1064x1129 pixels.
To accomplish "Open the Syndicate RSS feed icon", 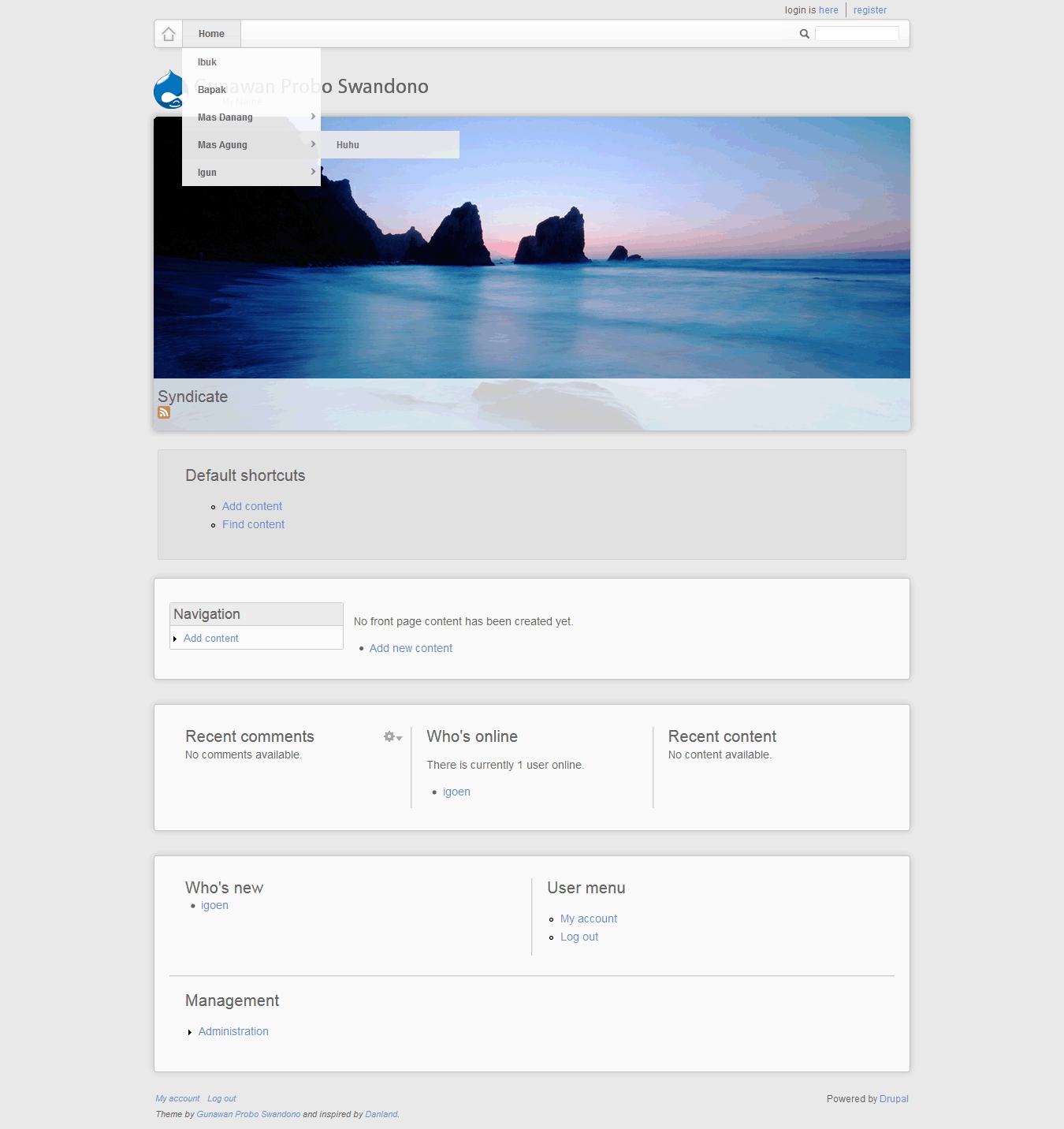I will 164,412.
